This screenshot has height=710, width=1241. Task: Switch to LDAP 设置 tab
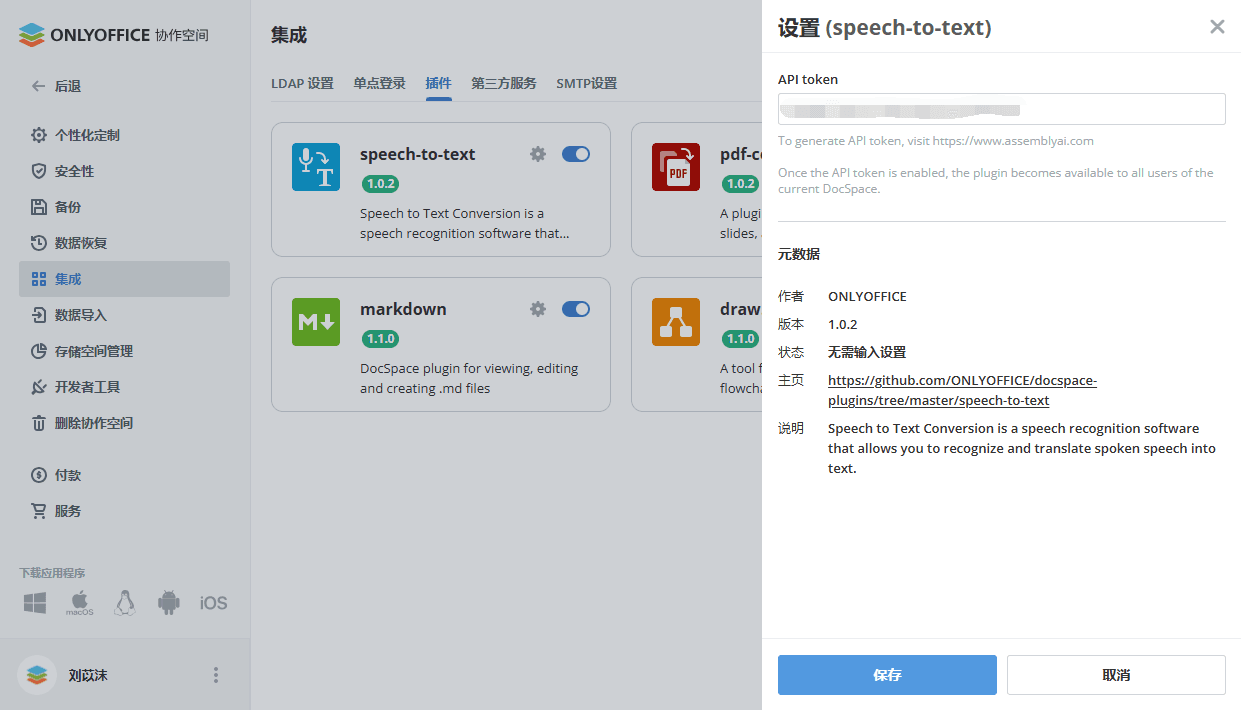click(302, 83)
